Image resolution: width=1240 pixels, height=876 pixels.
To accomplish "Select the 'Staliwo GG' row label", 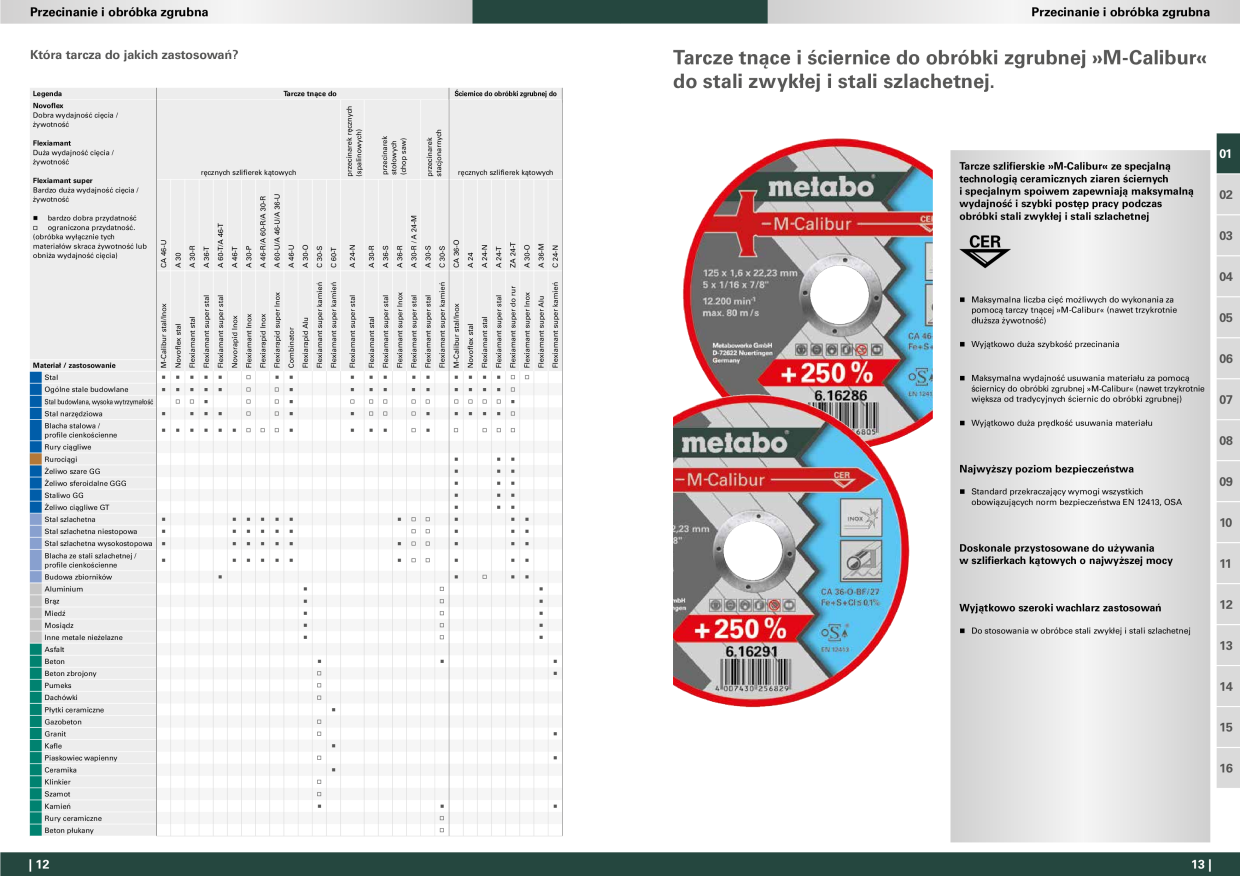I will [x=64, y=495].
